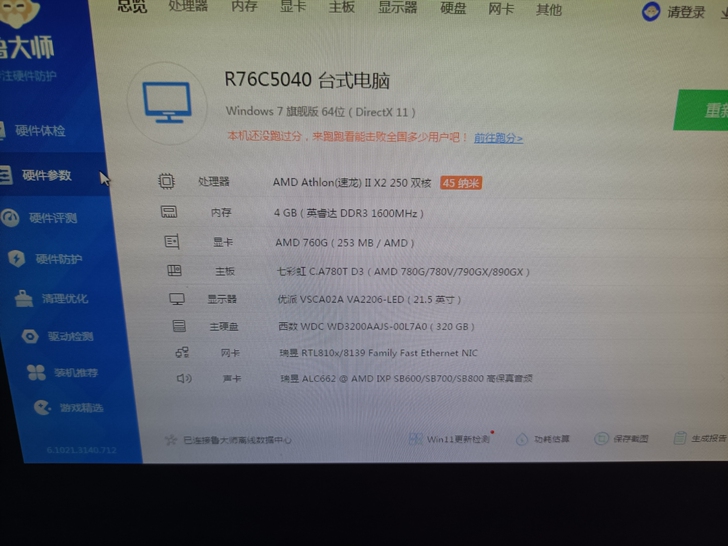Click the 硬件参数 sidebar icon

[6, 175]
